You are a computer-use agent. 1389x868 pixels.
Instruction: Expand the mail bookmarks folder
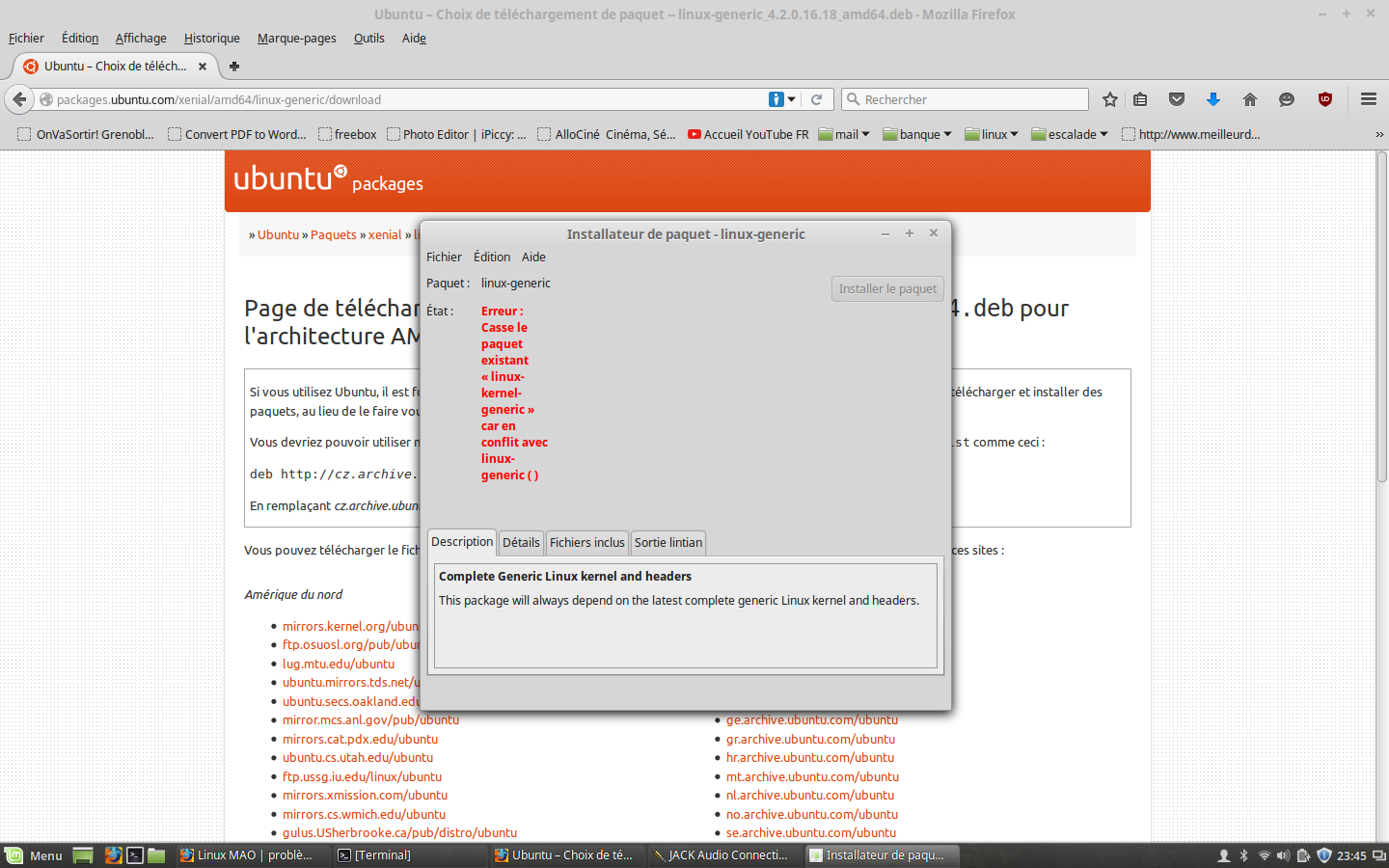[844, 134]
